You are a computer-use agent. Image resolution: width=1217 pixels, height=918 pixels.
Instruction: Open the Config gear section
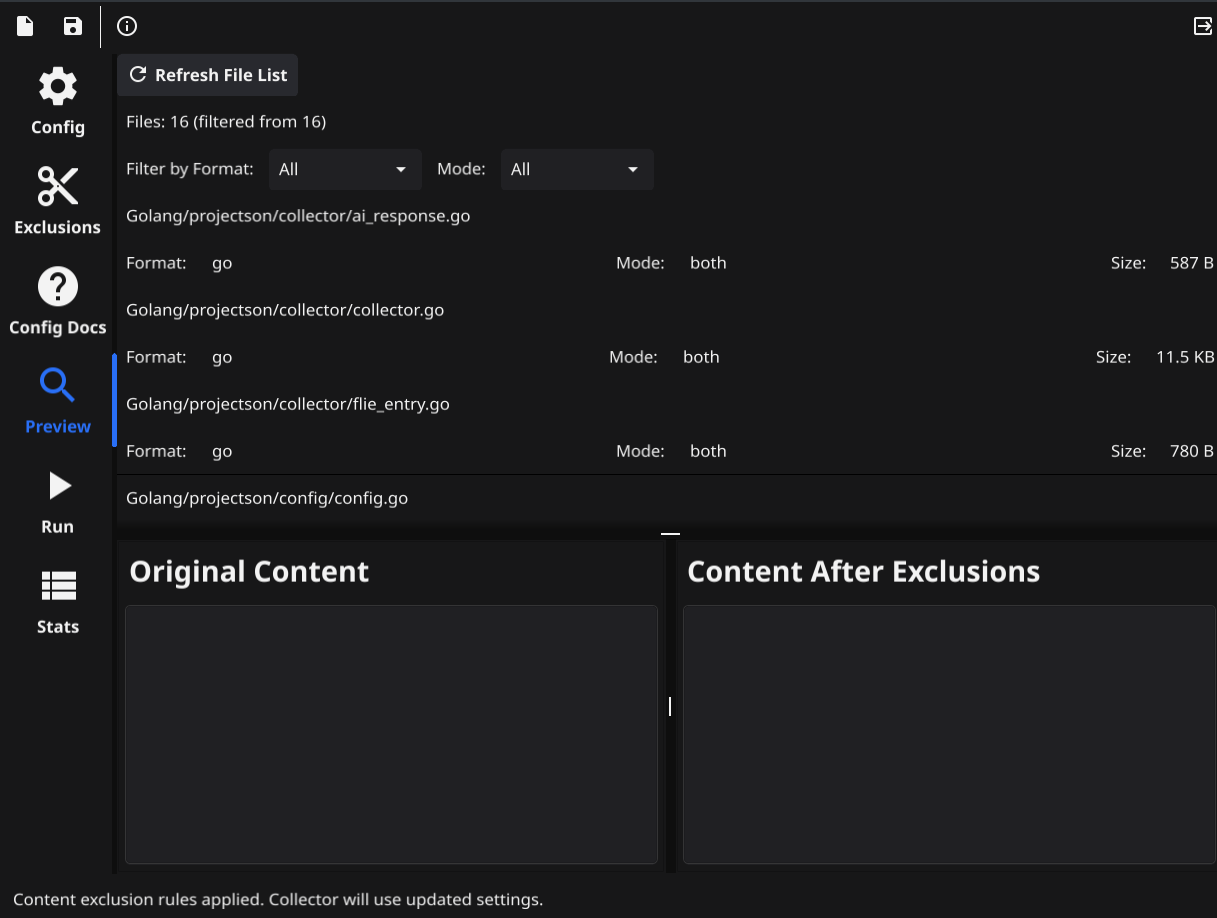pyautogui.click(x=58, y=101)
